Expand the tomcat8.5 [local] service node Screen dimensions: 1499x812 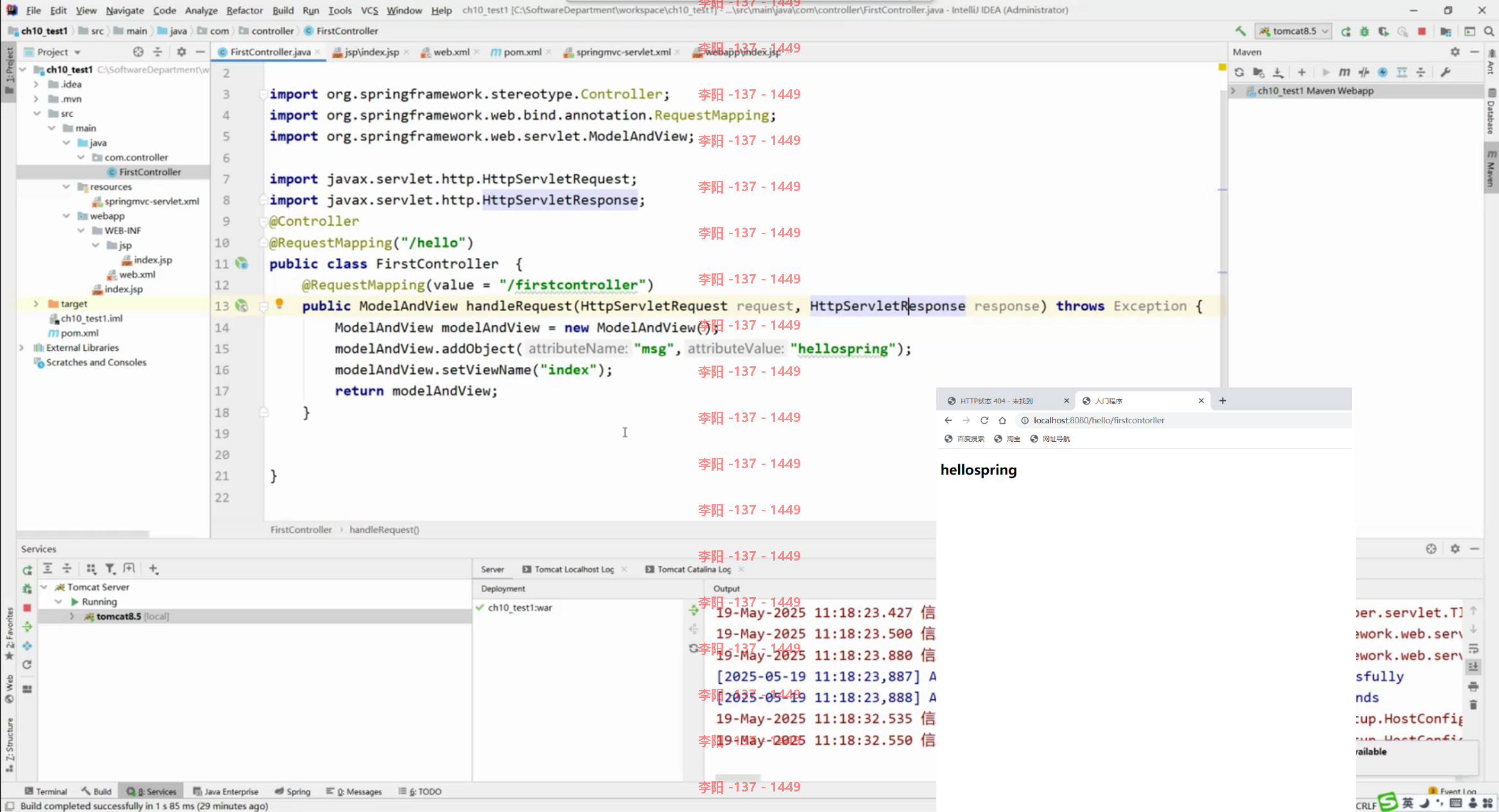click(x=72, y=616)
